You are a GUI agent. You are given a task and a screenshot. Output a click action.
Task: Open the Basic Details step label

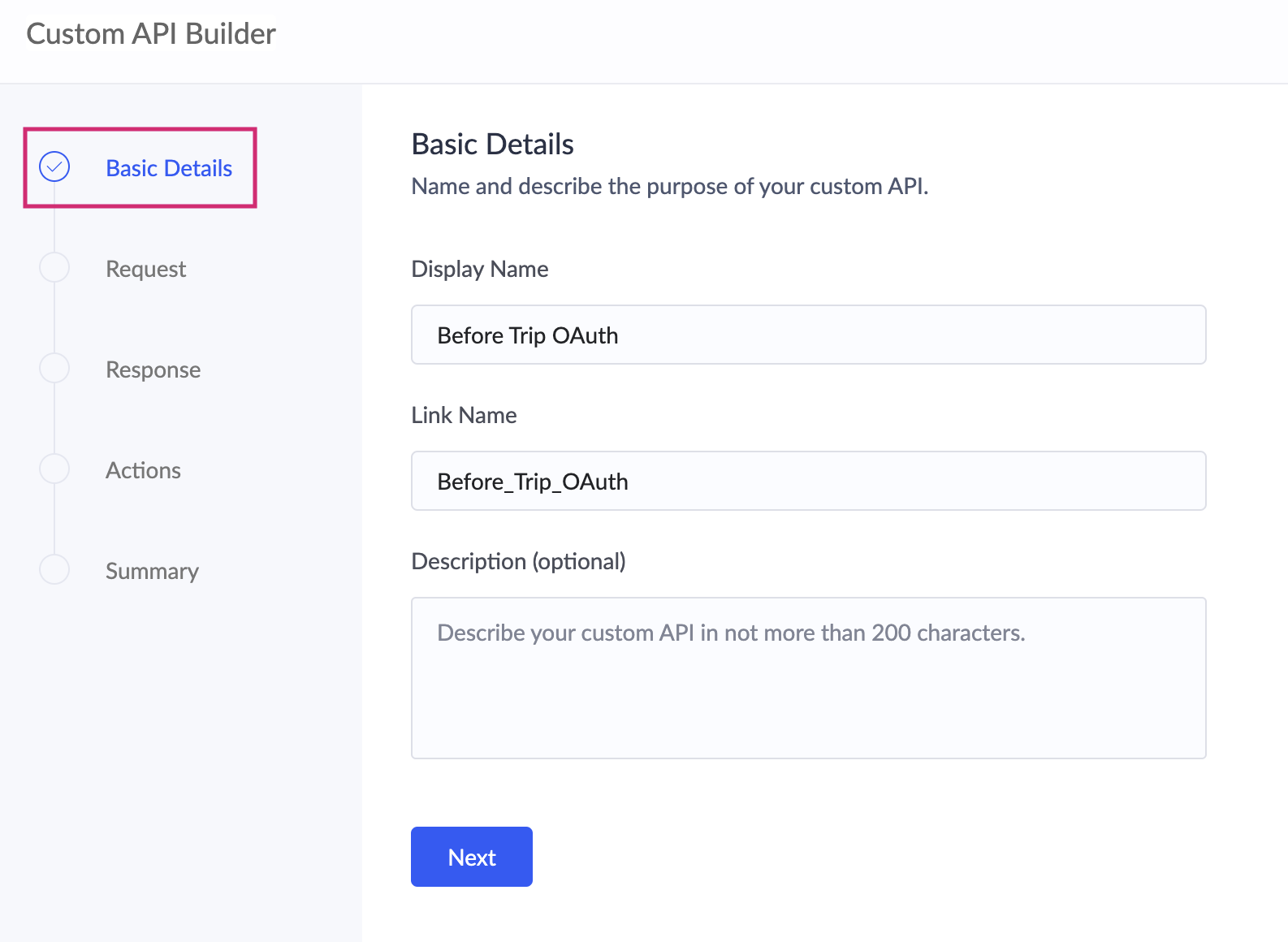(169, 168)
